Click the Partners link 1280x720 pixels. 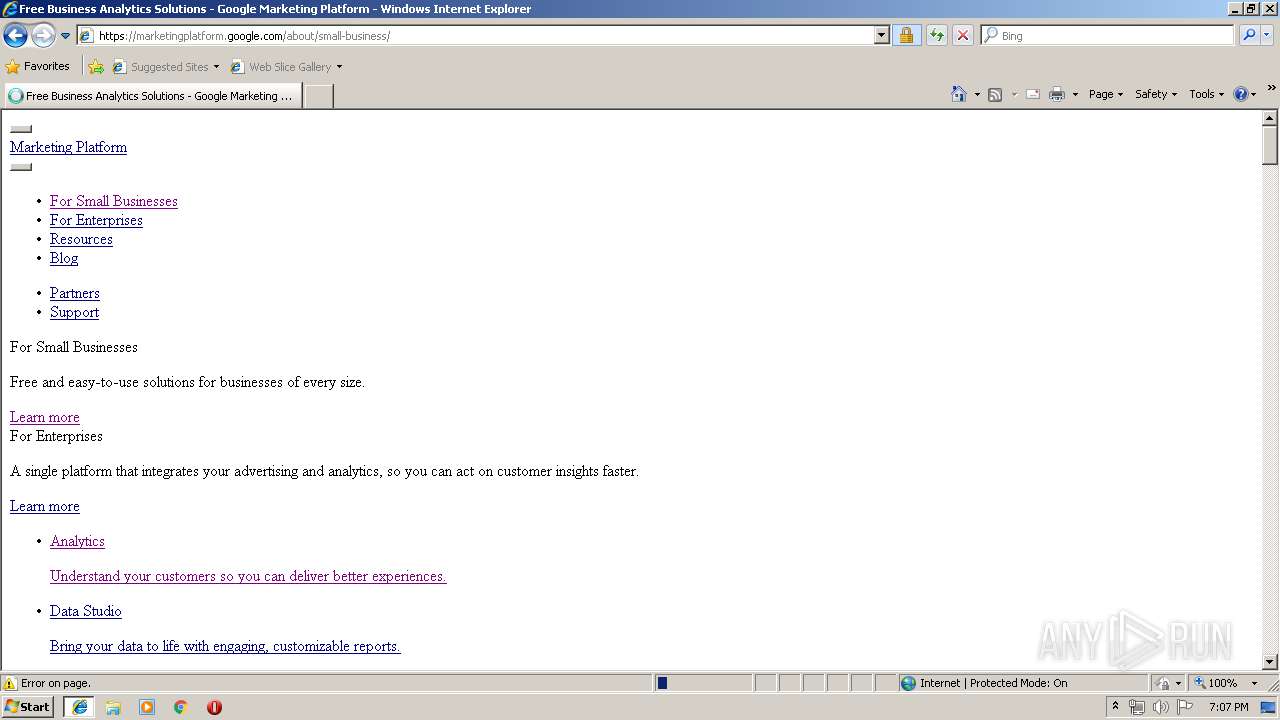click(75, 293)
